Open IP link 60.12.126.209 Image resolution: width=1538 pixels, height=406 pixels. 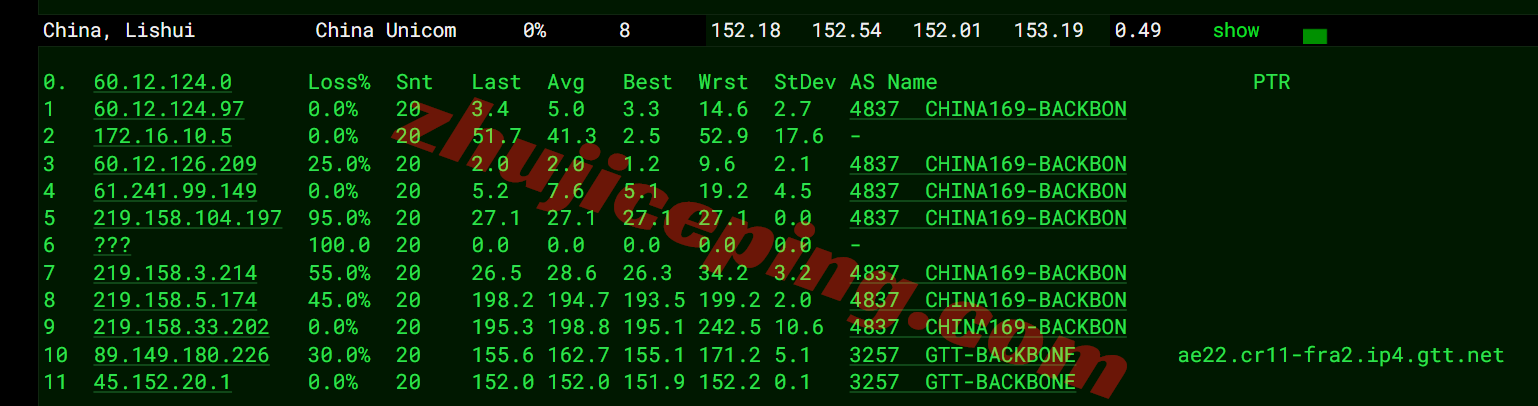(x=175, y=164)
